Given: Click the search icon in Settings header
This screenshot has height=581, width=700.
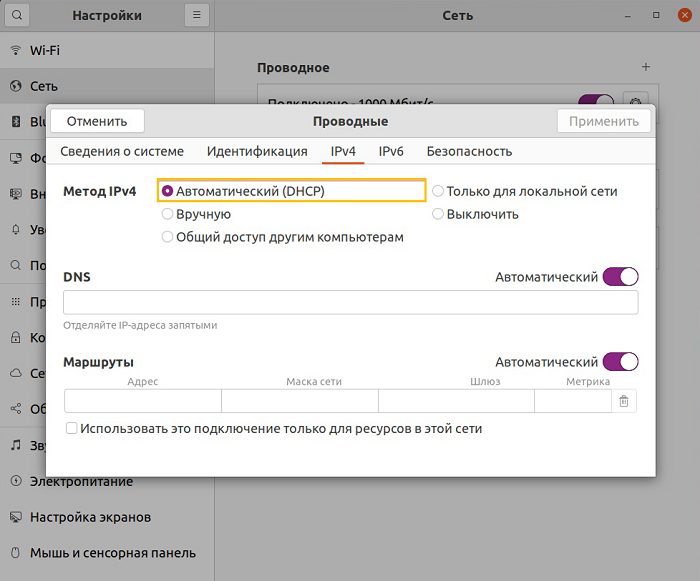Looking at the screenshot, I should tap(16, 16).
